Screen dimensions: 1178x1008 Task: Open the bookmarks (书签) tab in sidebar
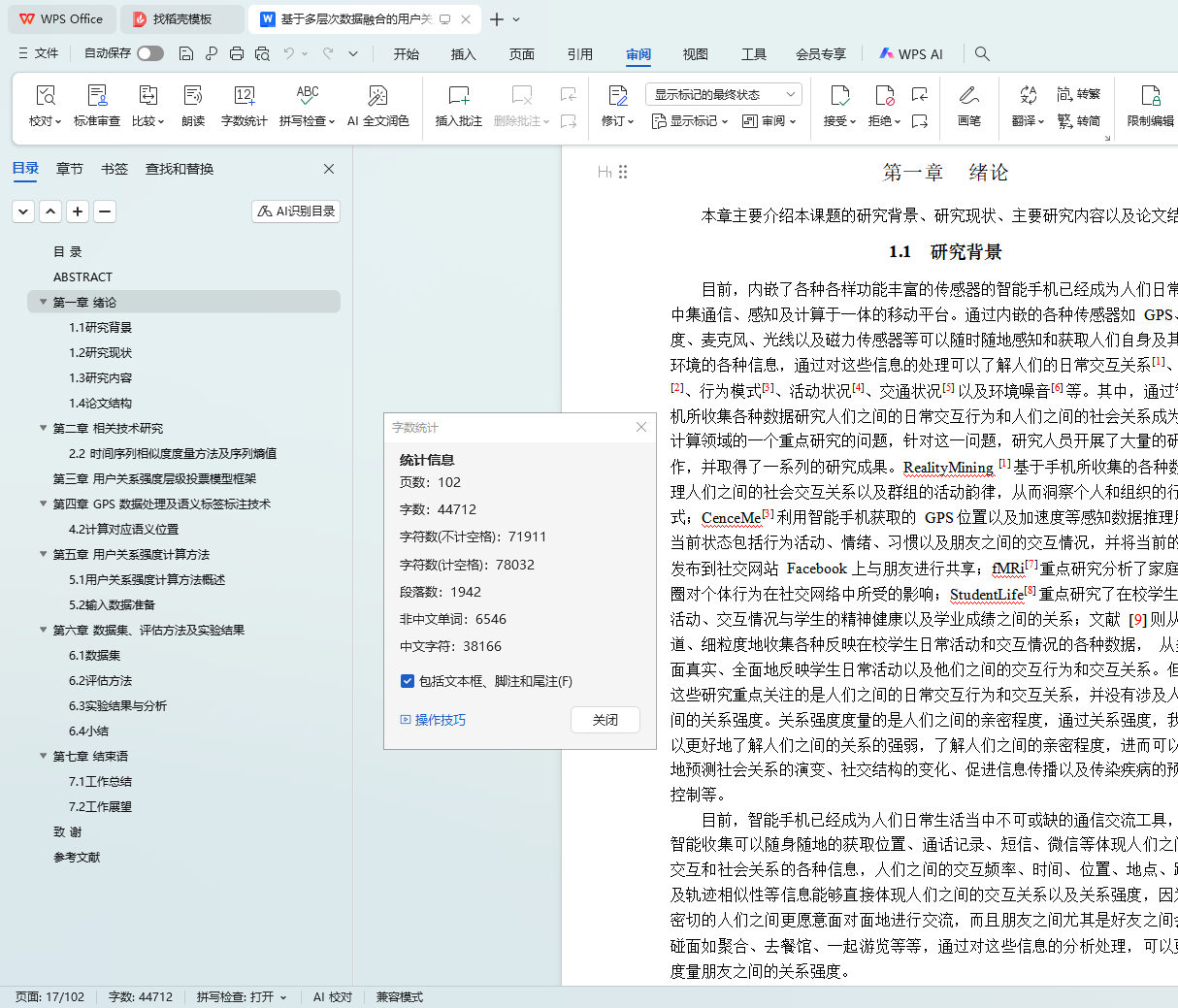(115, 169)
